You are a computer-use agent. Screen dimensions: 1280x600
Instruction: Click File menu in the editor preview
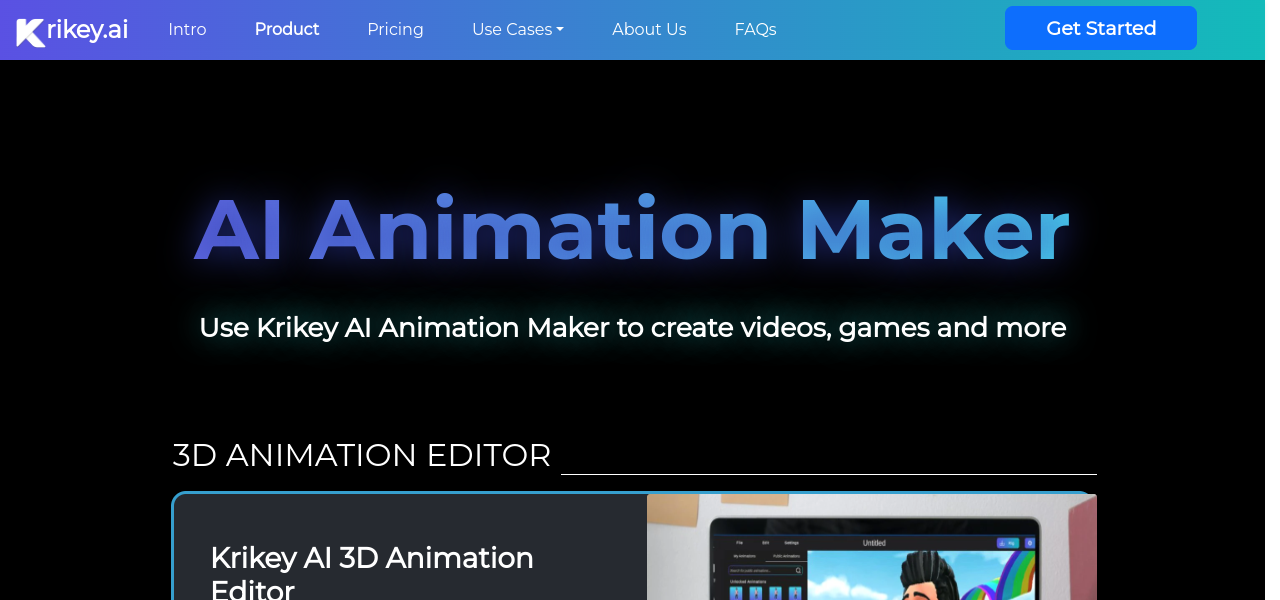coord(739,543)
